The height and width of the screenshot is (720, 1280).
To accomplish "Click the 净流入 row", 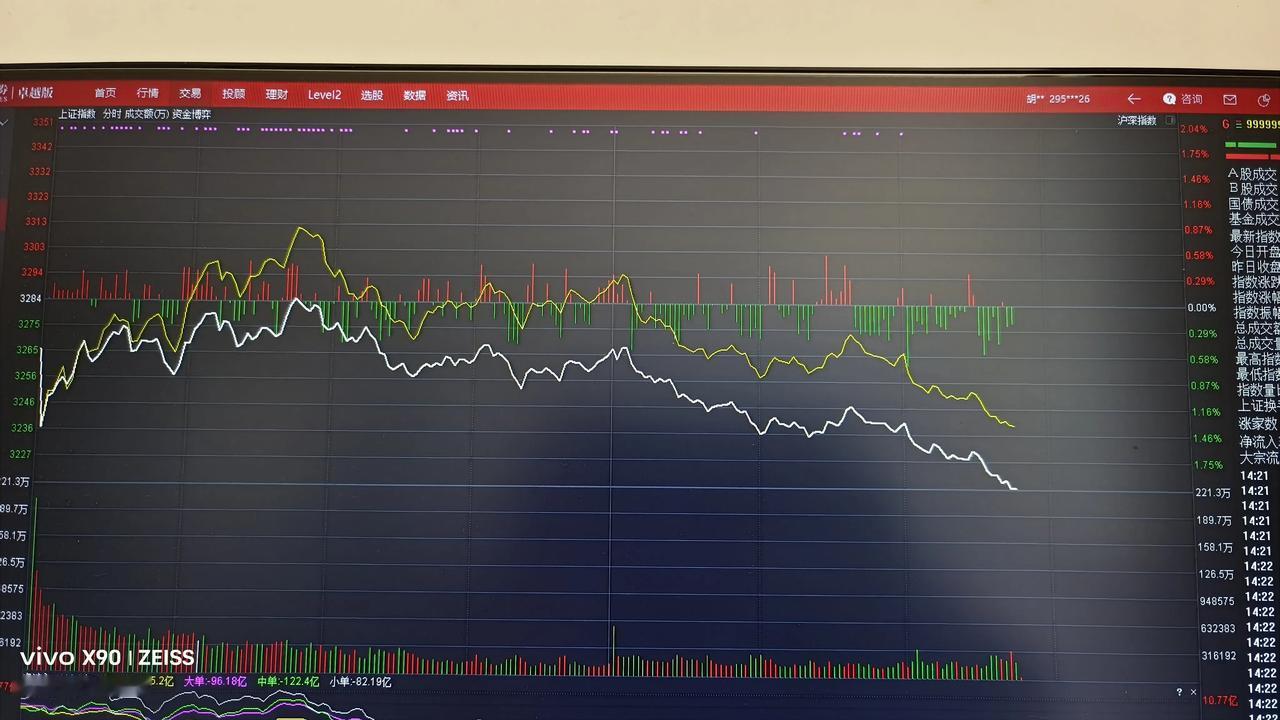I will 1260,441.
